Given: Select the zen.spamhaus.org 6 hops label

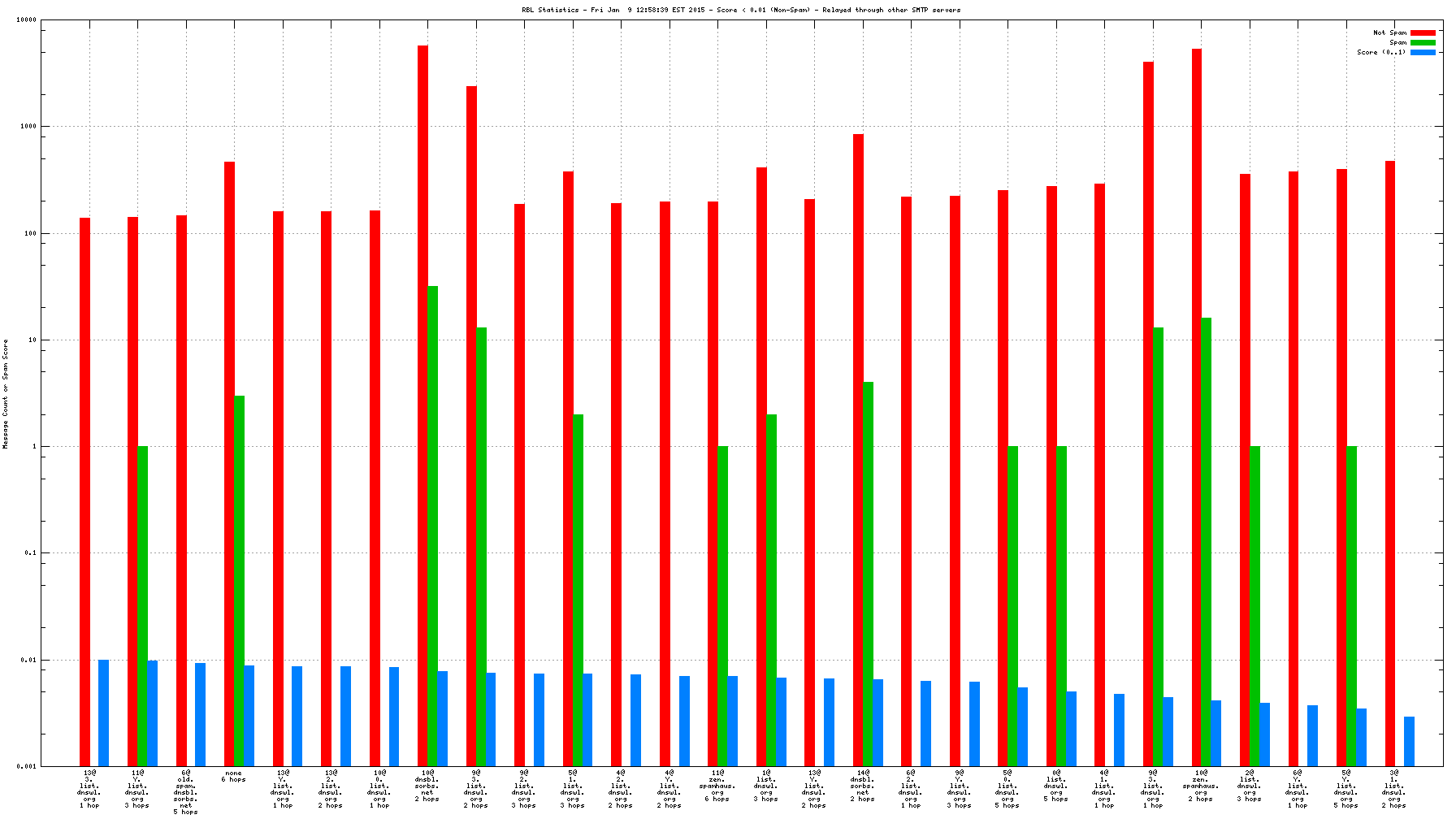Looking at the screenshot, I should pyautogui.click(x=717, y=786).
